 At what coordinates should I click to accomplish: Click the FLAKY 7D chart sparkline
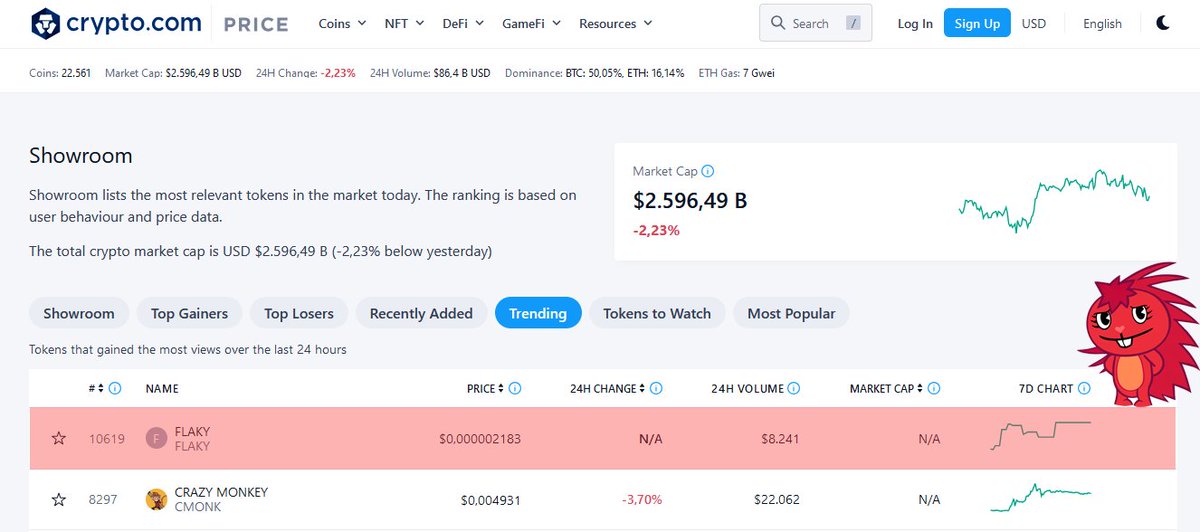(1040, 435)
